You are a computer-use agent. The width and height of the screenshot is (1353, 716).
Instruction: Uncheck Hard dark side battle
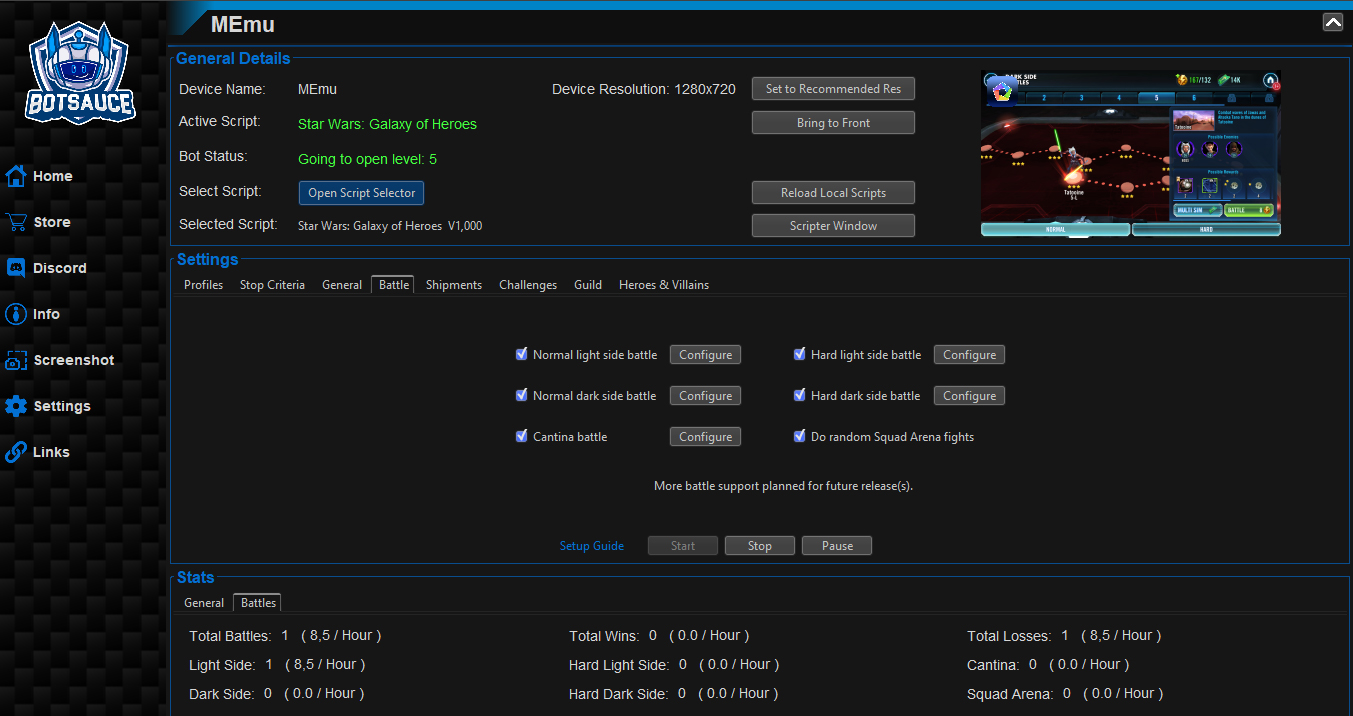800,395
